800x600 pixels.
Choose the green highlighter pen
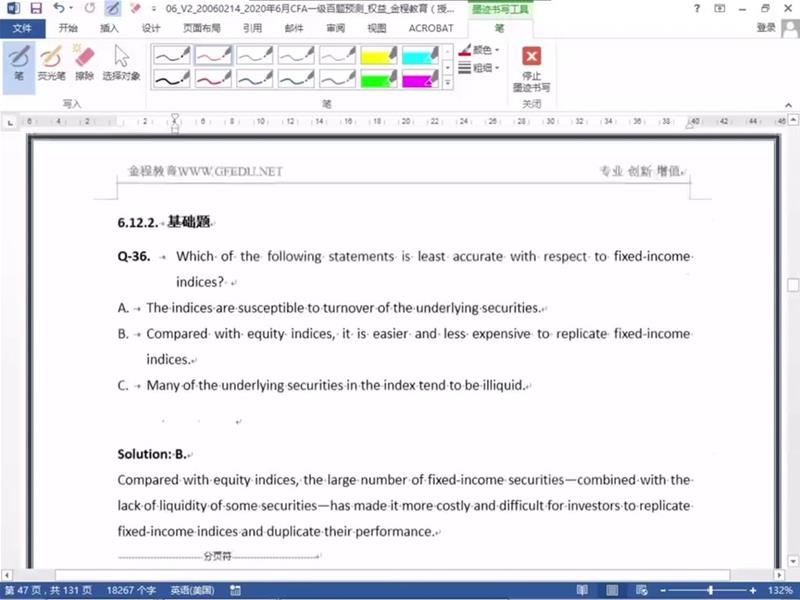coord(379,79)
